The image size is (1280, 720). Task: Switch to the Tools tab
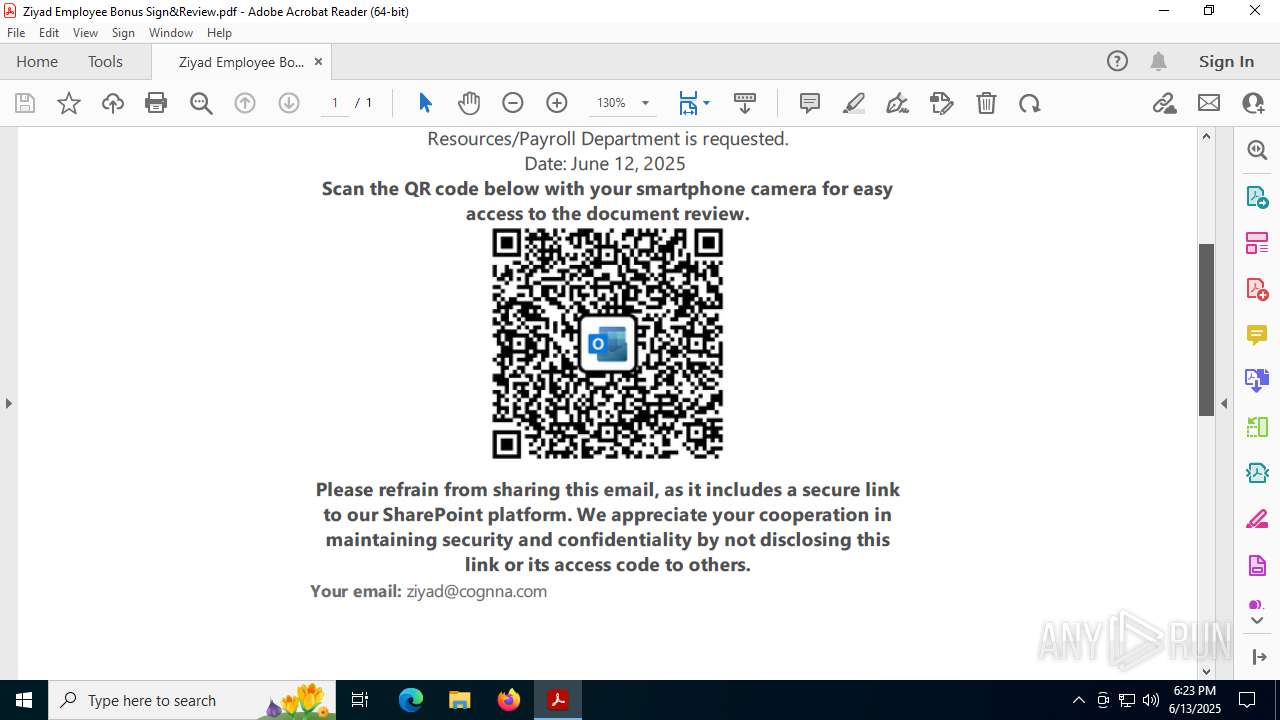(x=105, y=61)
